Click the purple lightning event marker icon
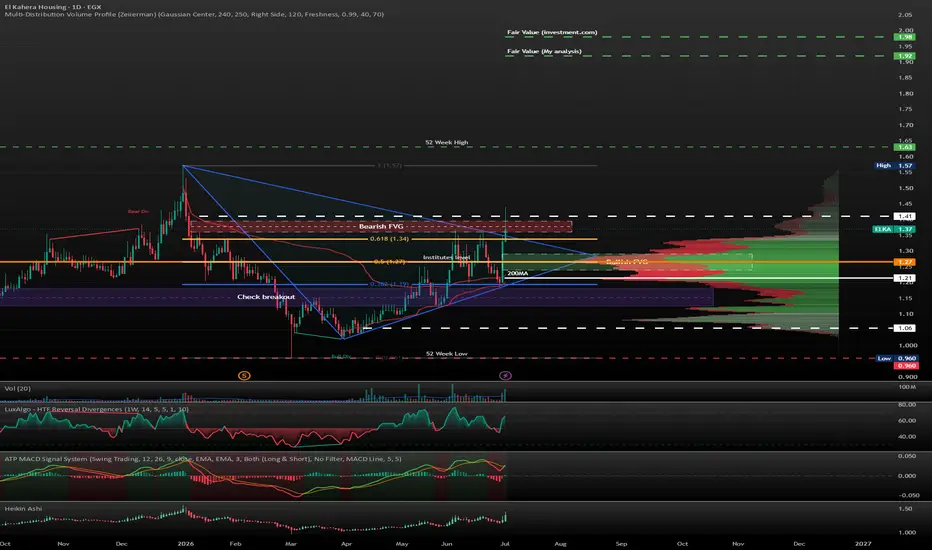Image resolution: width=932 pixels, height=550 pixels. point(505,375)
